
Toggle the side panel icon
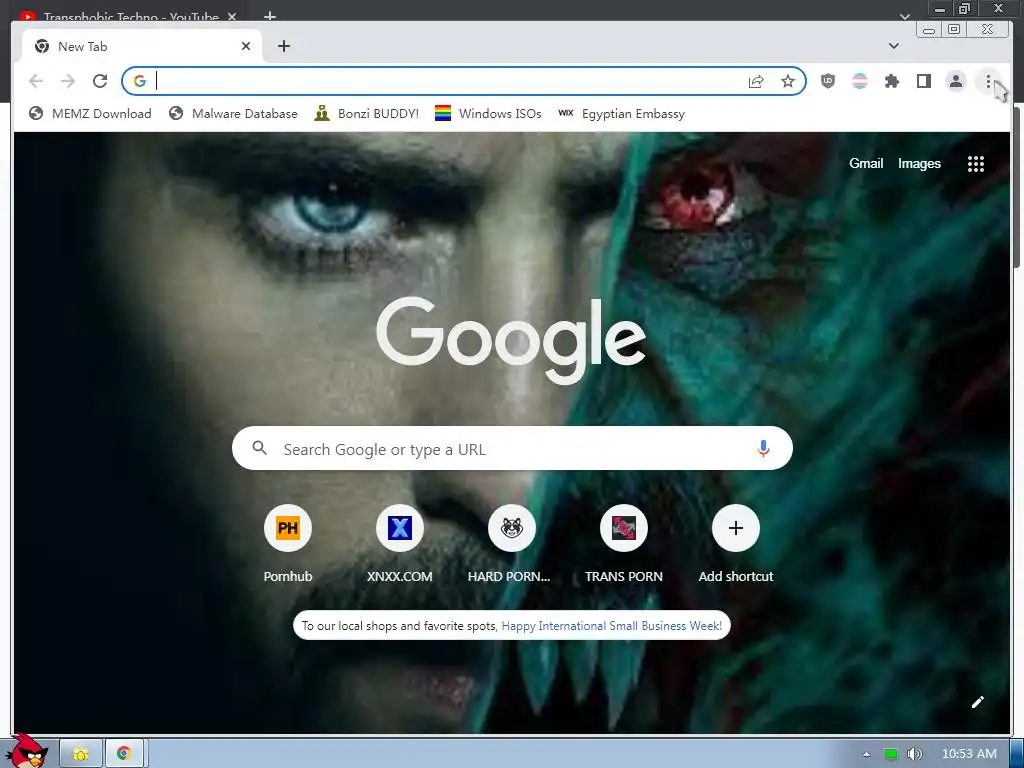click(x=924, y=81)
